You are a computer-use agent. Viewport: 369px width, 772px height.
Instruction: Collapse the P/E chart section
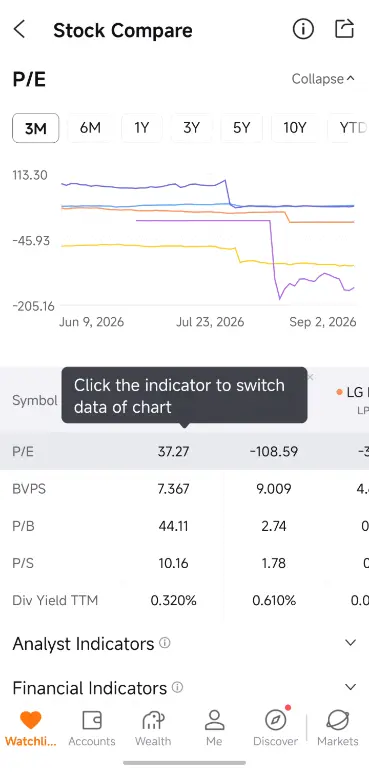click(323, 79)
